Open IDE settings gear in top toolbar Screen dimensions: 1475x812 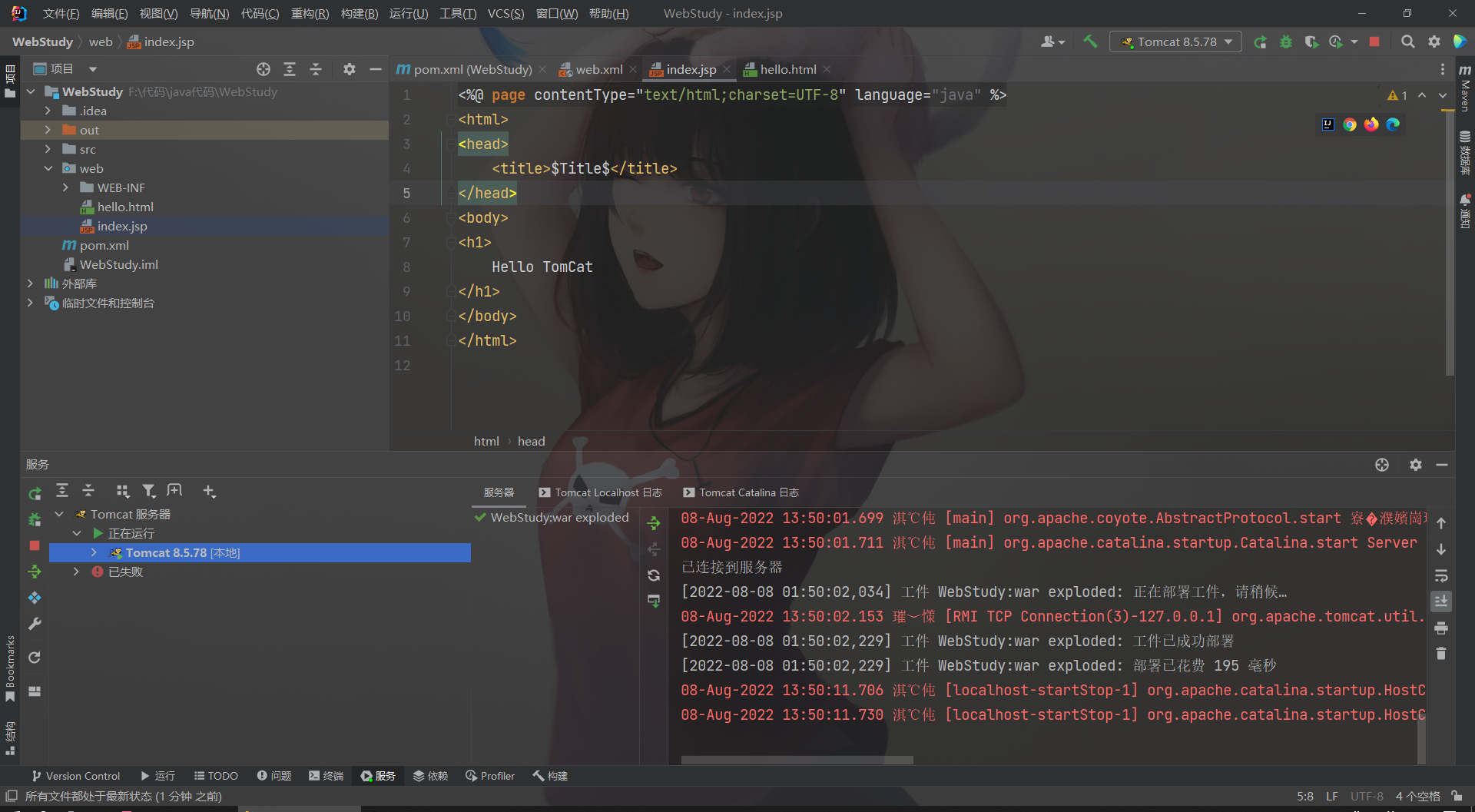(1434, 41)
